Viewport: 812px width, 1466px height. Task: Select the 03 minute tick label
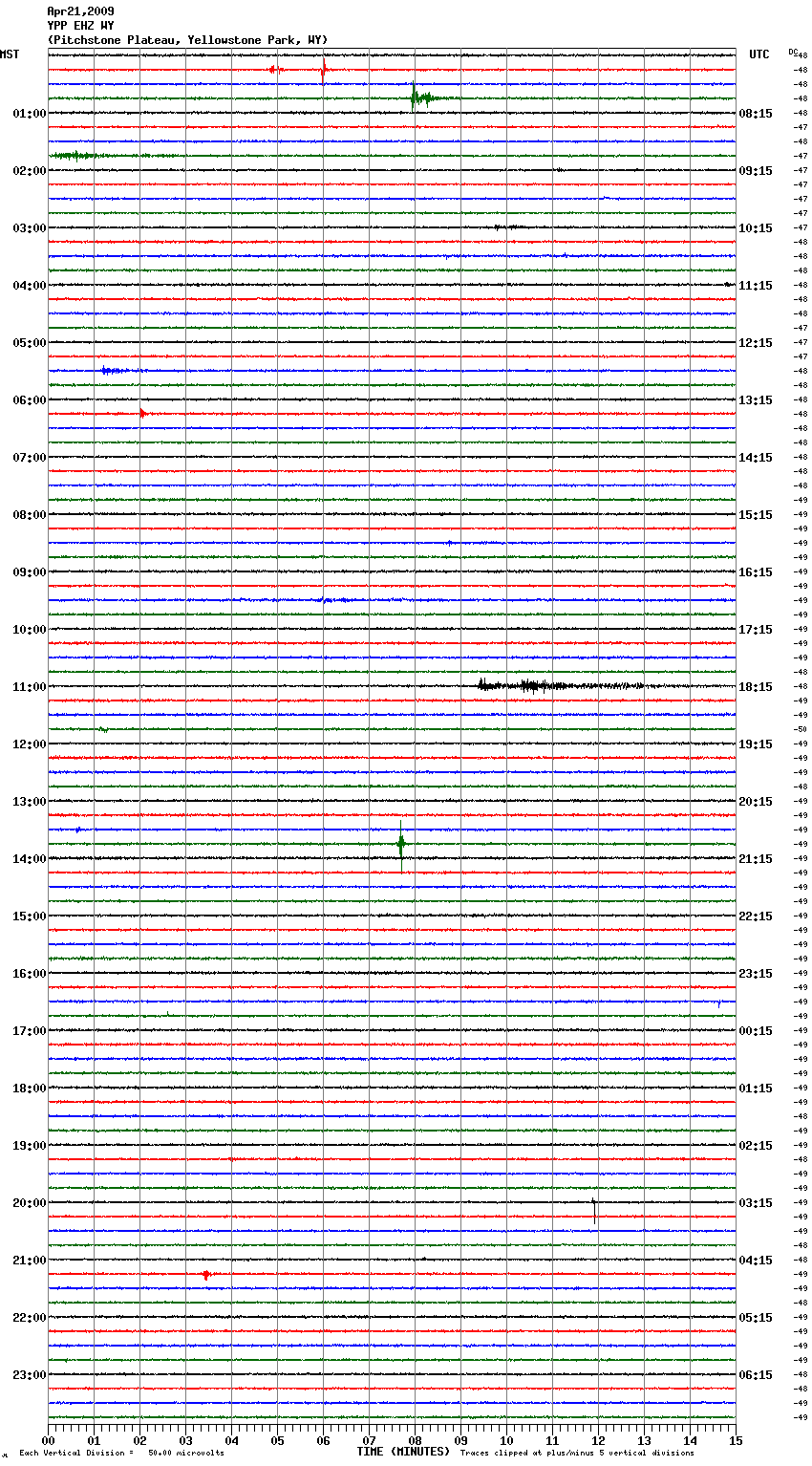pos(185,1441)
